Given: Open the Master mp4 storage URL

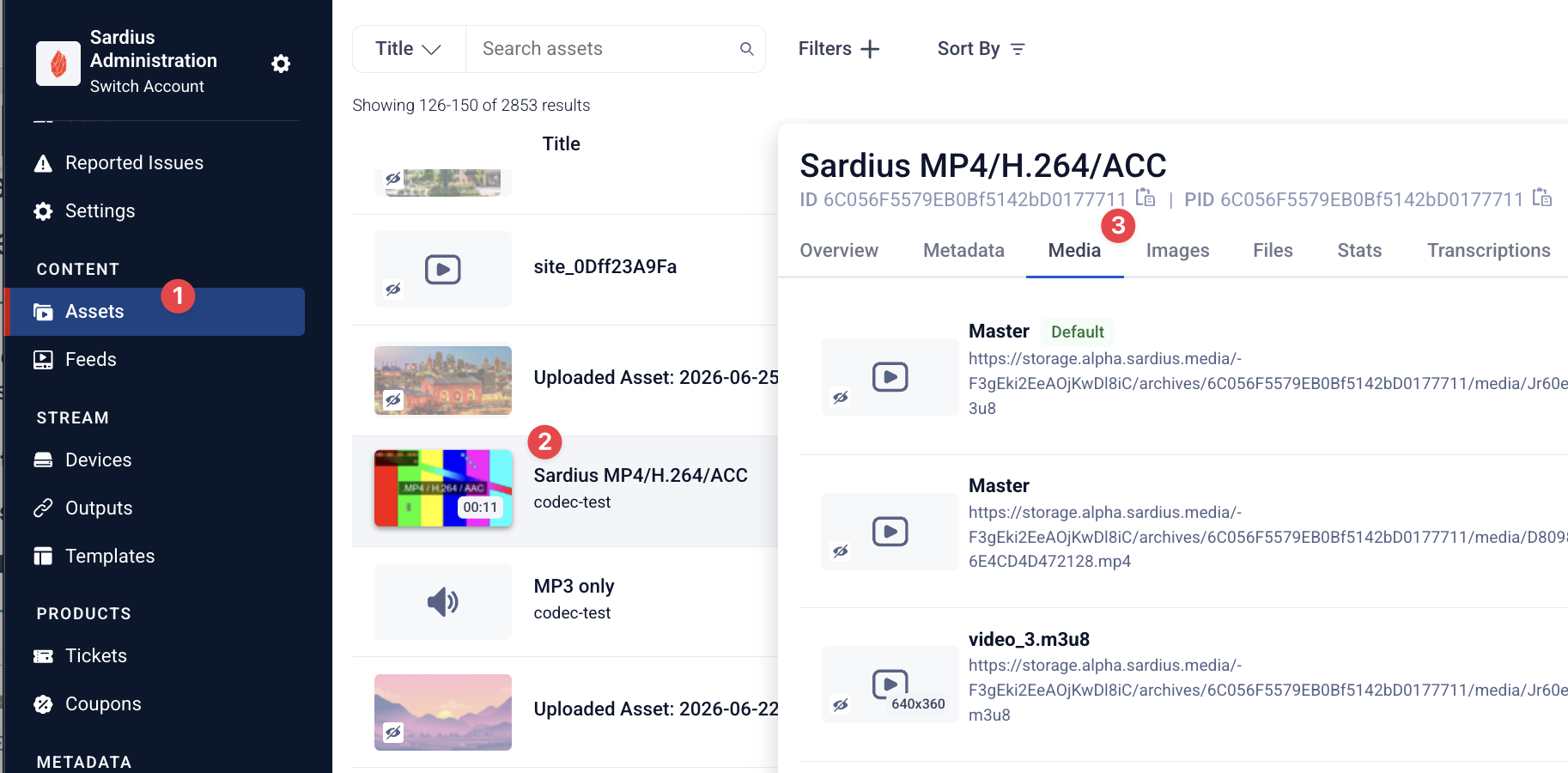Looking at the screenshot, I should 1268,537.
